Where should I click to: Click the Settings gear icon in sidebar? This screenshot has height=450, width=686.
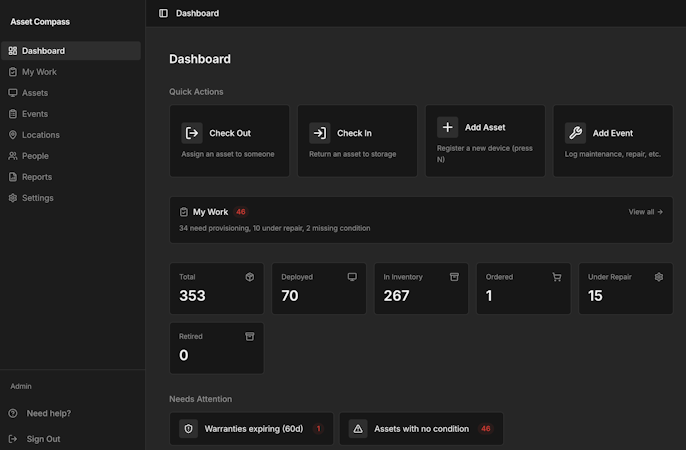tap(13, 198)
